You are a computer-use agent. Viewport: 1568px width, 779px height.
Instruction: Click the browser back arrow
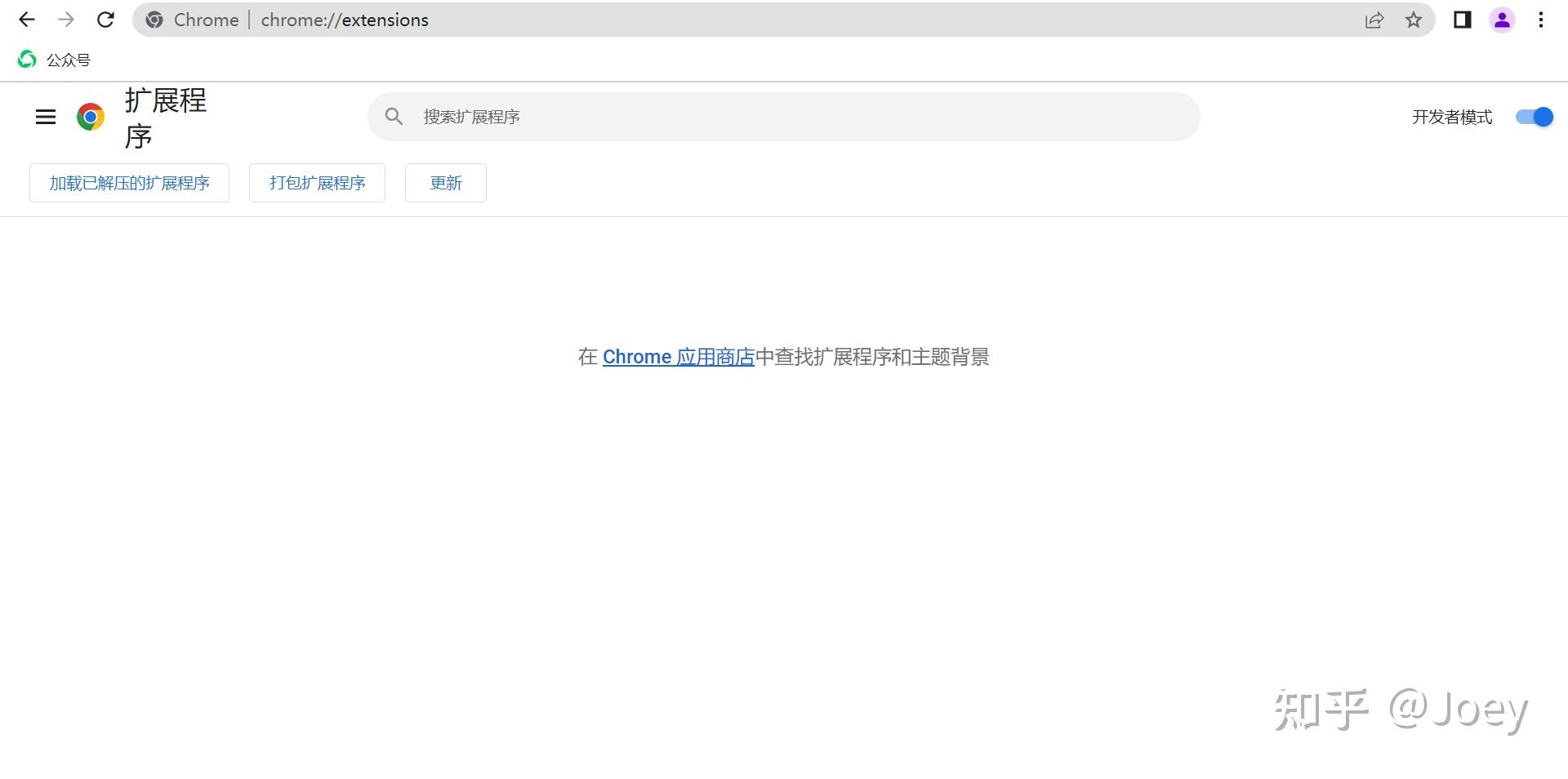27,20
